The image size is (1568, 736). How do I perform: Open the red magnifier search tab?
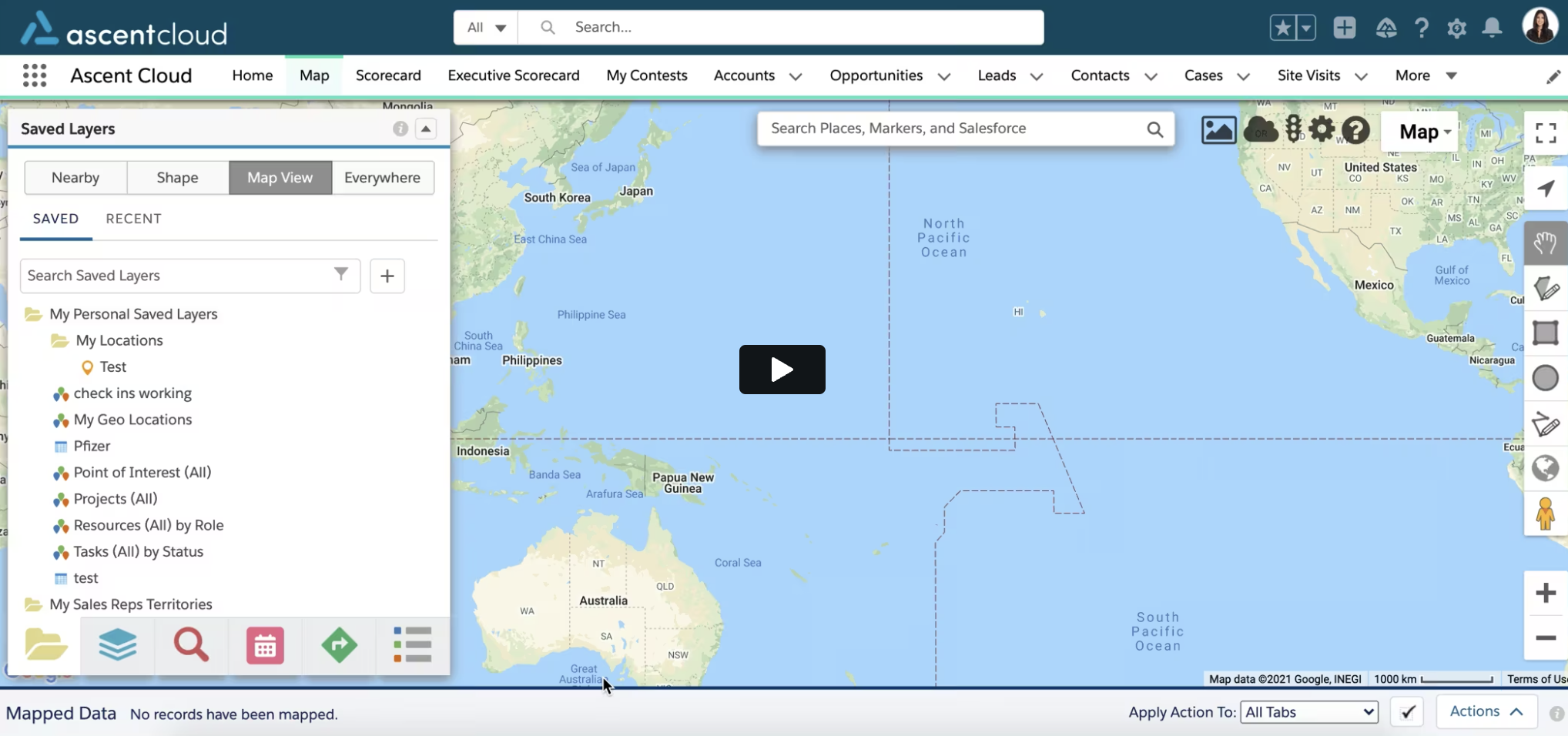click(x=191, y=645)
